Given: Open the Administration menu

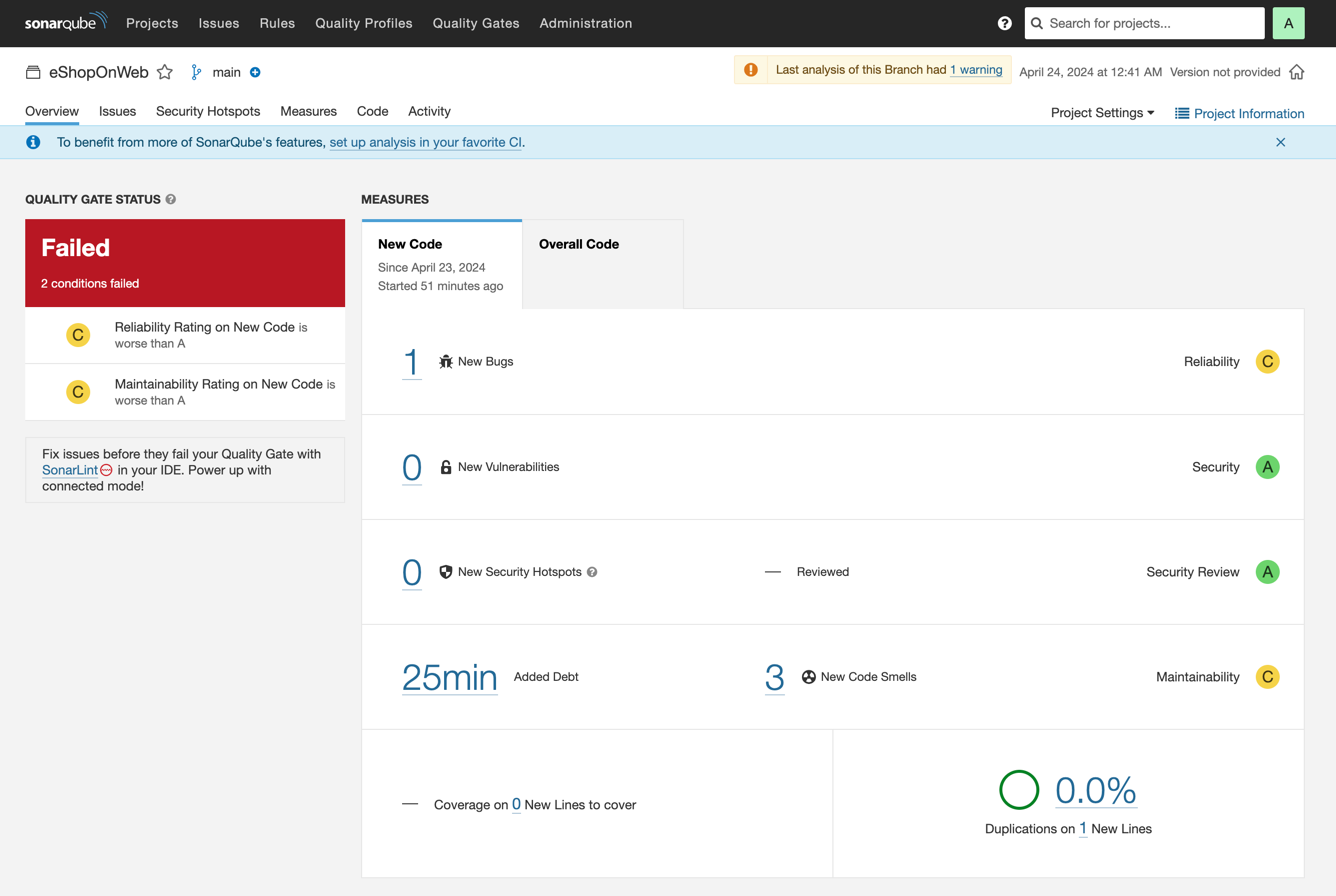Looking at the screenshot, I should tap(585, 23).
